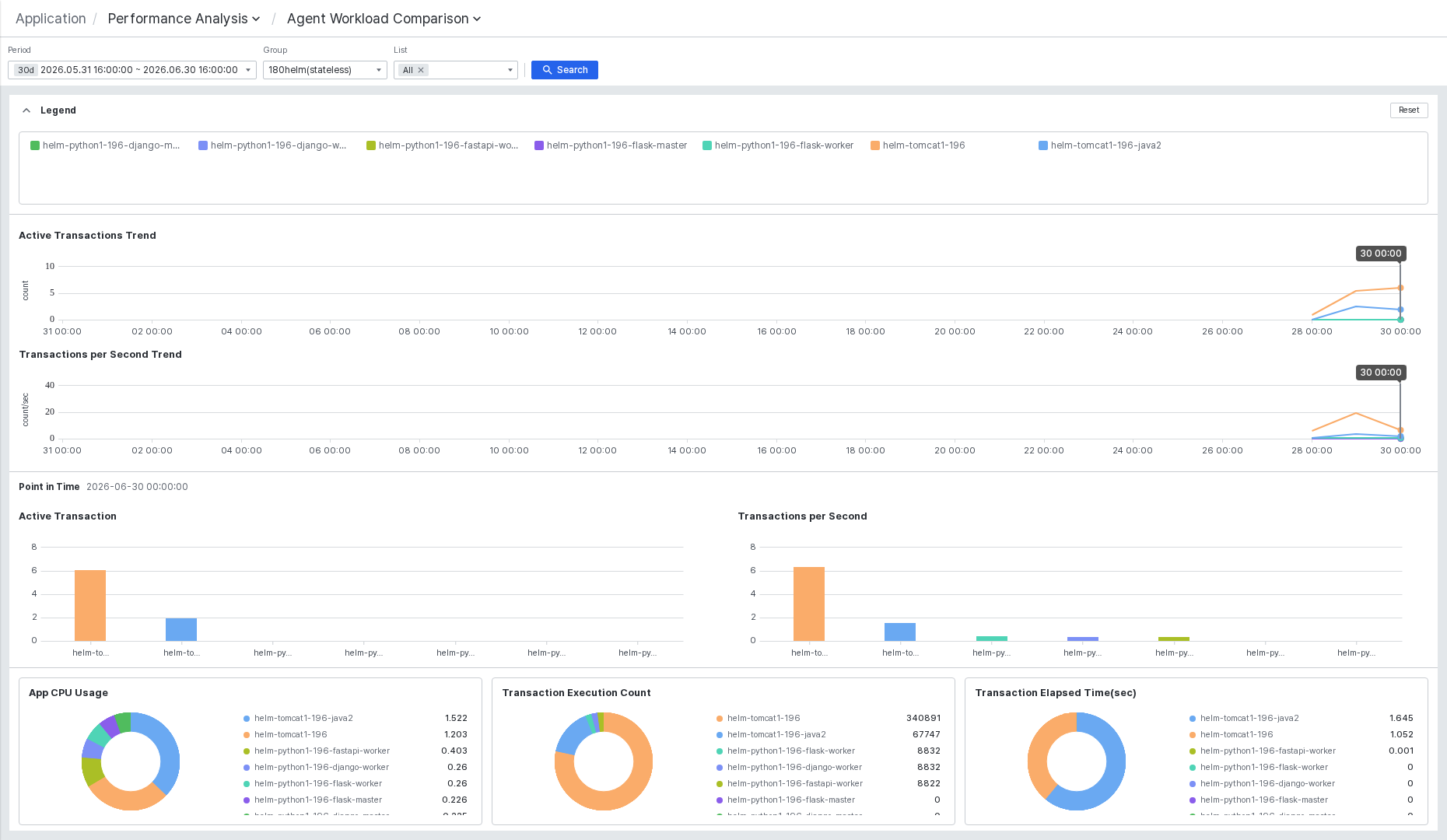Viewport: 1447px width, 840px height.
Task: Toggle helm-tomcat1-196 legend swatch
Action: (x=875, y=145)
